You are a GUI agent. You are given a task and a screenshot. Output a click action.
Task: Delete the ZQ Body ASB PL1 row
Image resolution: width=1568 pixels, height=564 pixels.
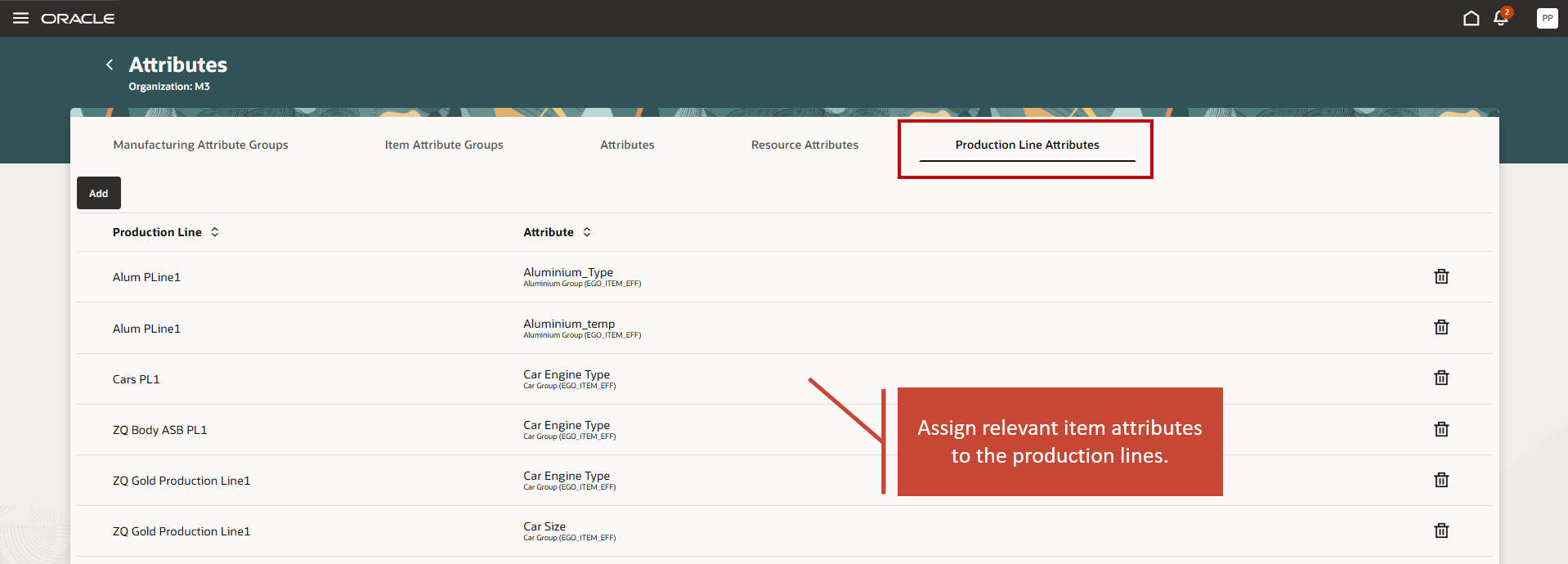pos(1441,429)
